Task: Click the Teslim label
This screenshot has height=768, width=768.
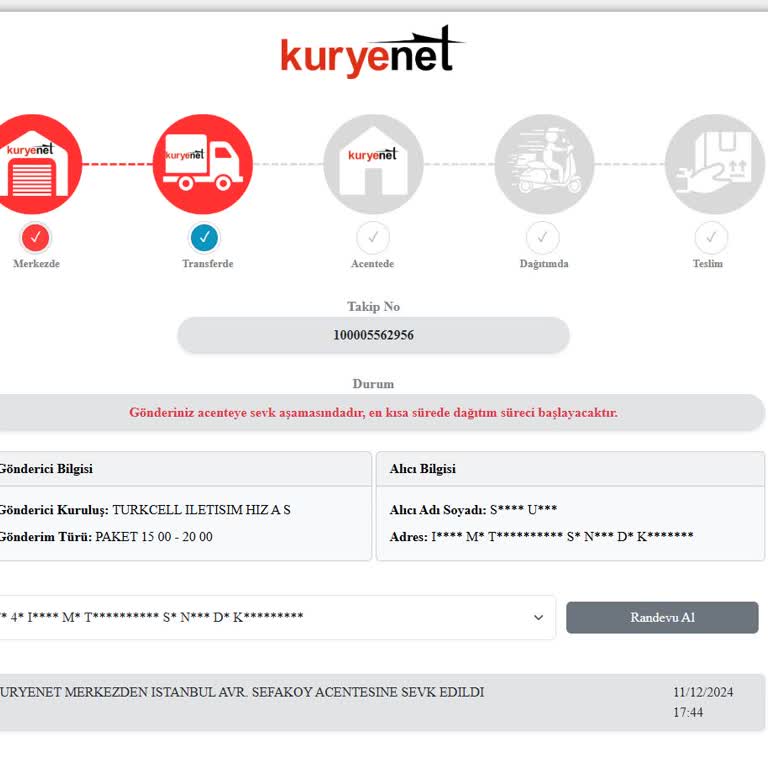Action: [x=708, y=264]
